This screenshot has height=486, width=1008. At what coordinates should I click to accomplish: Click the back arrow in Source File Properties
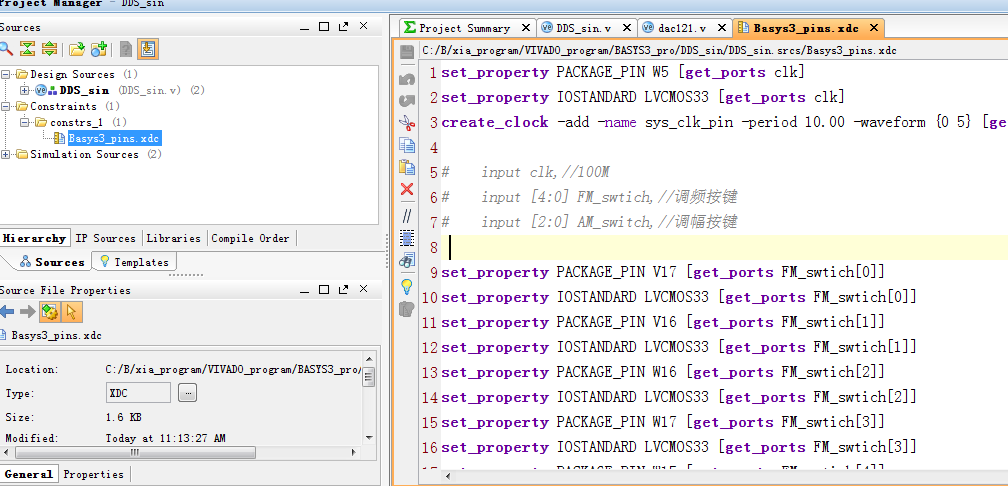click(x=7, y=312)
